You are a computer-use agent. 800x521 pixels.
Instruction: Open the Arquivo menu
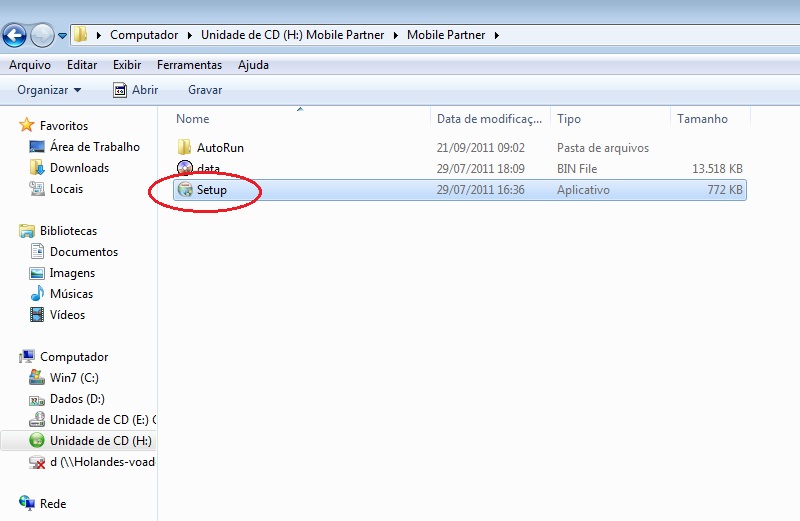pyautogui.click(x=30, y=65)
